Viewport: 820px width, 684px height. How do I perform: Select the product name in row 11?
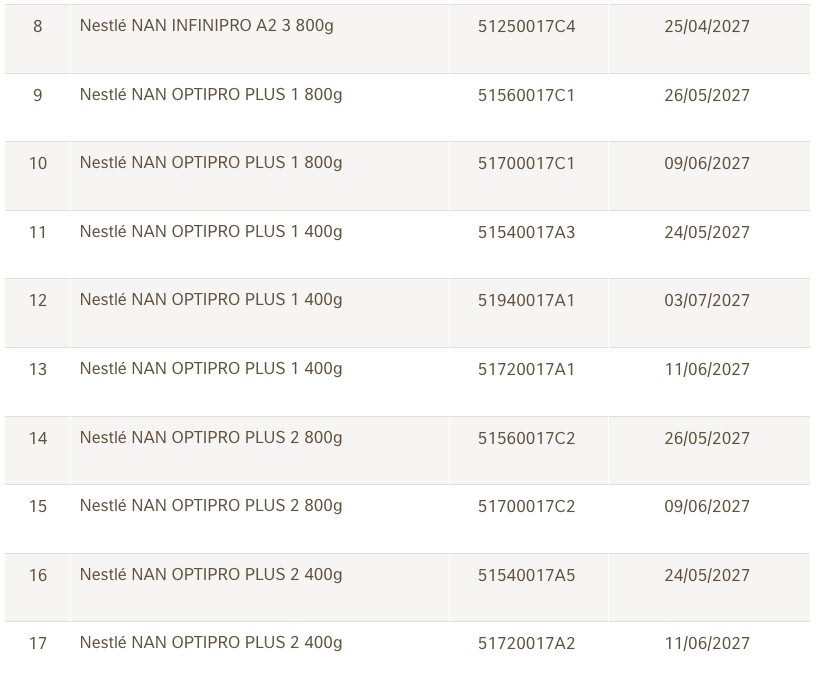click(210, 232)
